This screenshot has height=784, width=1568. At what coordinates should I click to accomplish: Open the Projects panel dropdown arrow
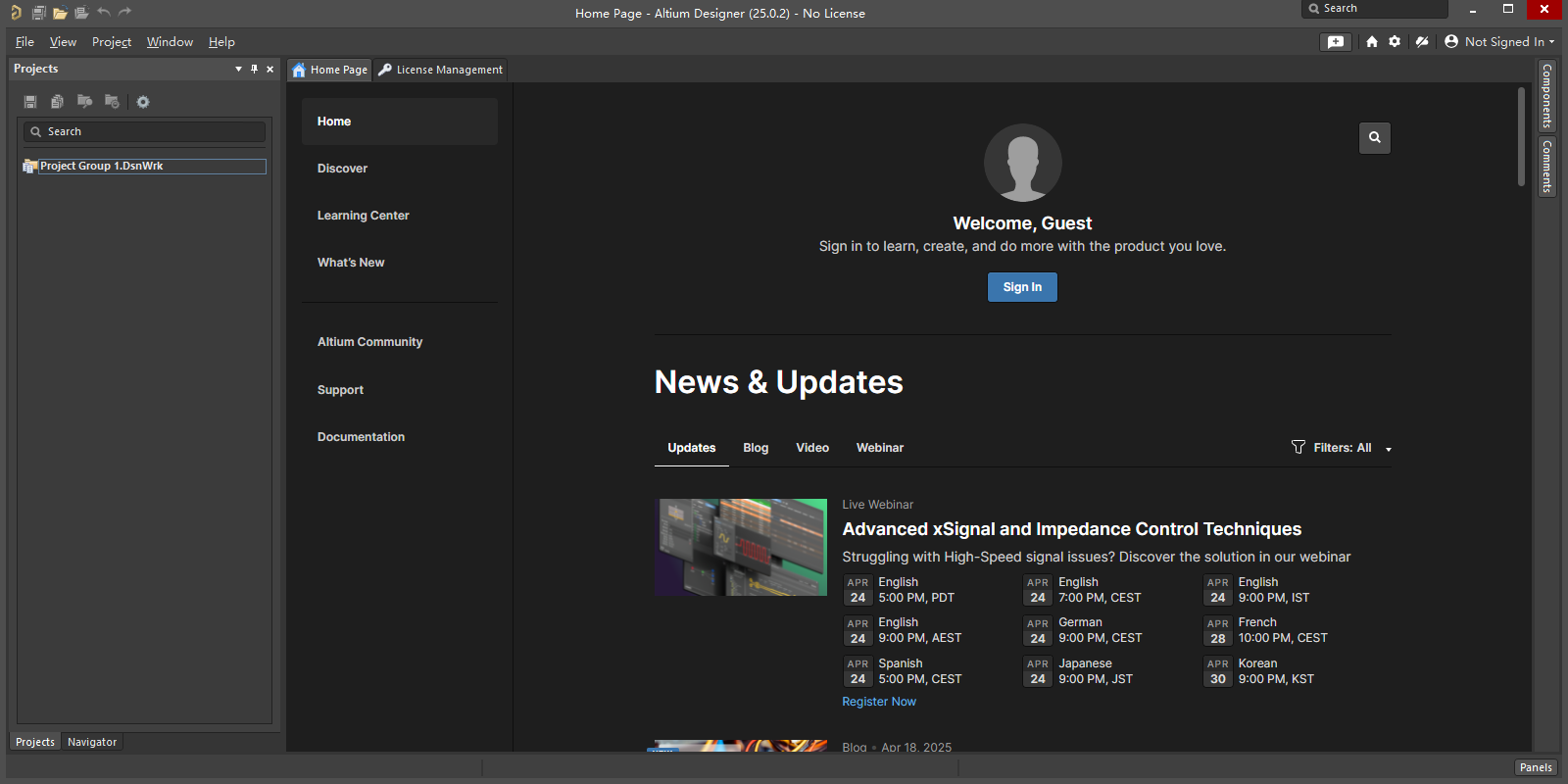tap(238, 69)
